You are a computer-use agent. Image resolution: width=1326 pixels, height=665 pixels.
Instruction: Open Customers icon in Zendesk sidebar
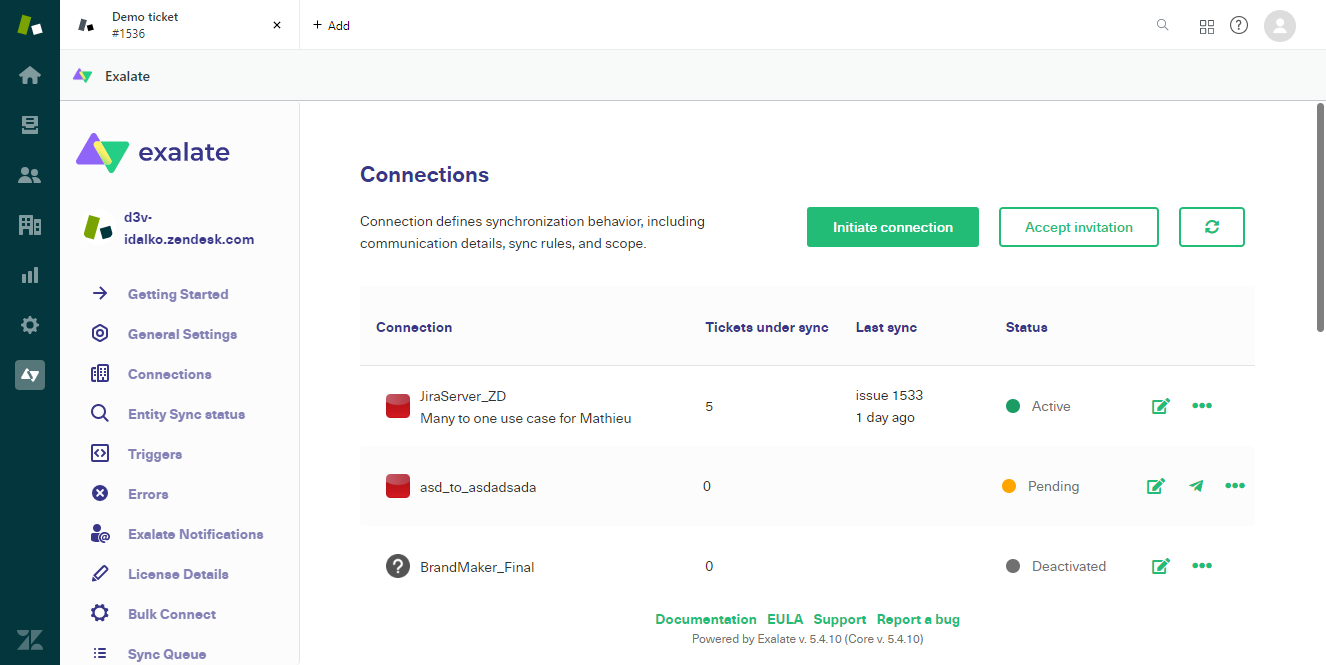[30, 175]
